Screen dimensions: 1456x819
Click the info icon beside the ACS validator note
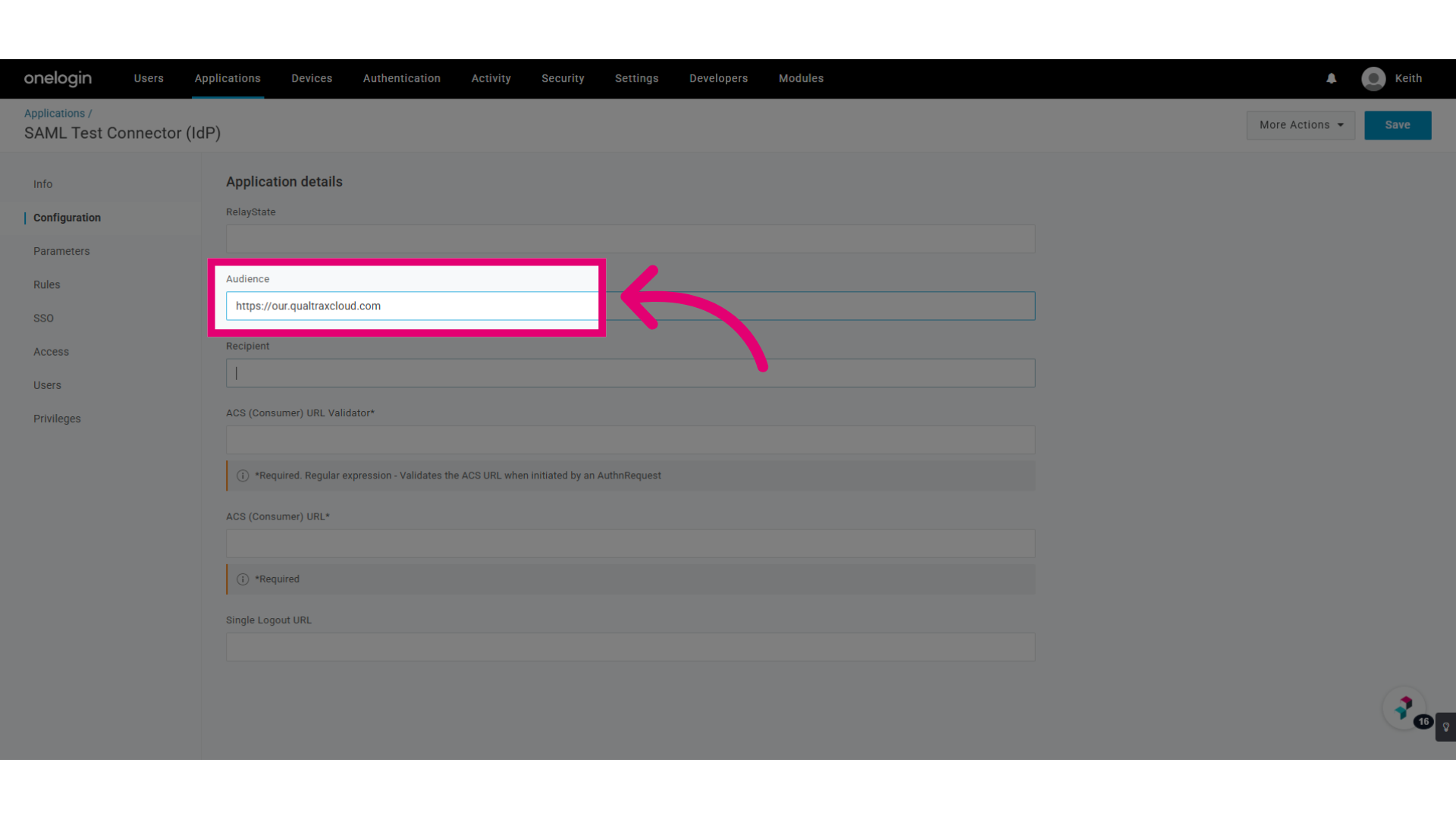tap(243, 475)
